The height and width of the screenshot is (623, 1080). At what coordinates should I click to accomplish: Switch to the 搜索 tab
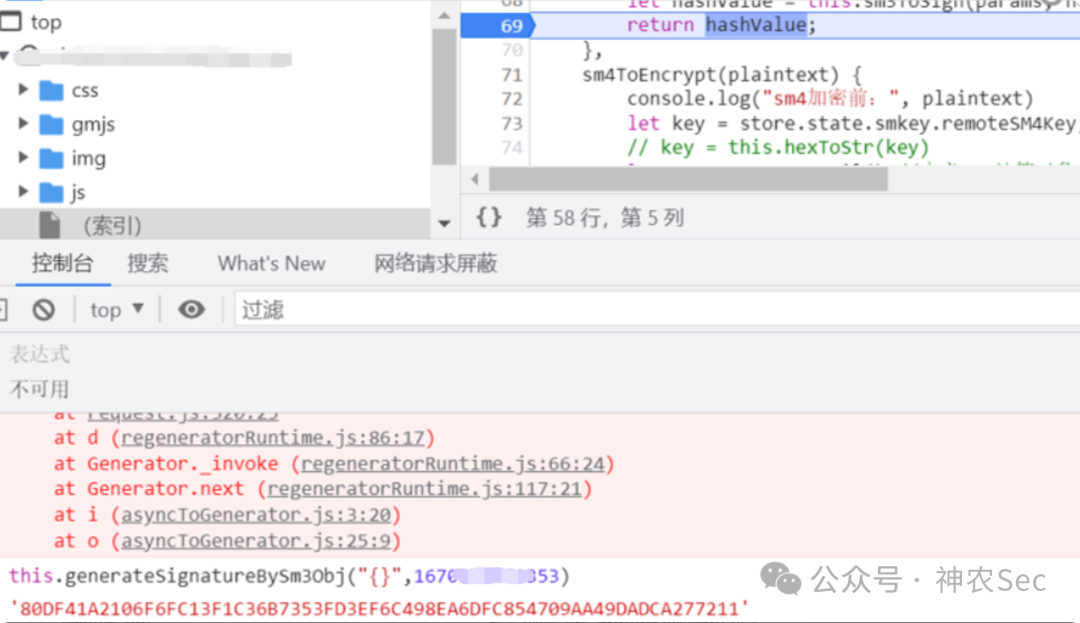(x=147, y=264)
